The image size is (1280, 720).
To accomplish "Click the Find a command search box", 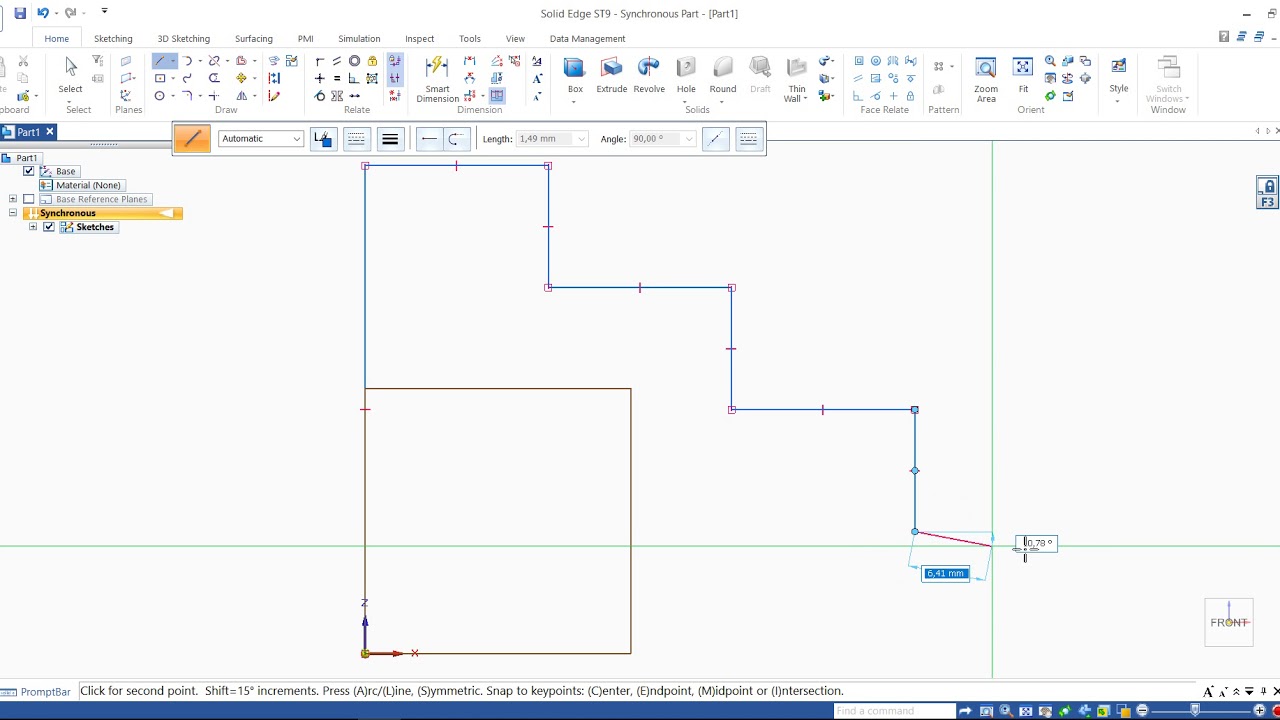I will [894, 711].
